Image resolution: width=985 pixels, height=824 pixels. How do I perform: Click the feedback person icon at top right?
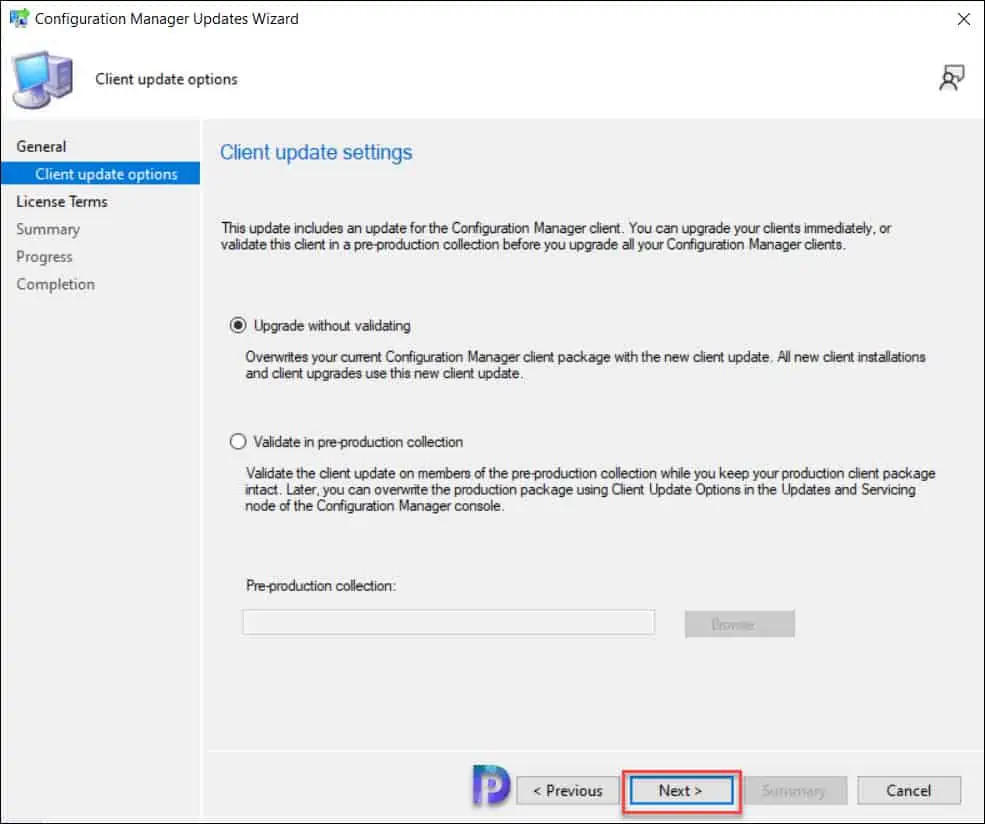pyautogui.click(x=951, y=79)
